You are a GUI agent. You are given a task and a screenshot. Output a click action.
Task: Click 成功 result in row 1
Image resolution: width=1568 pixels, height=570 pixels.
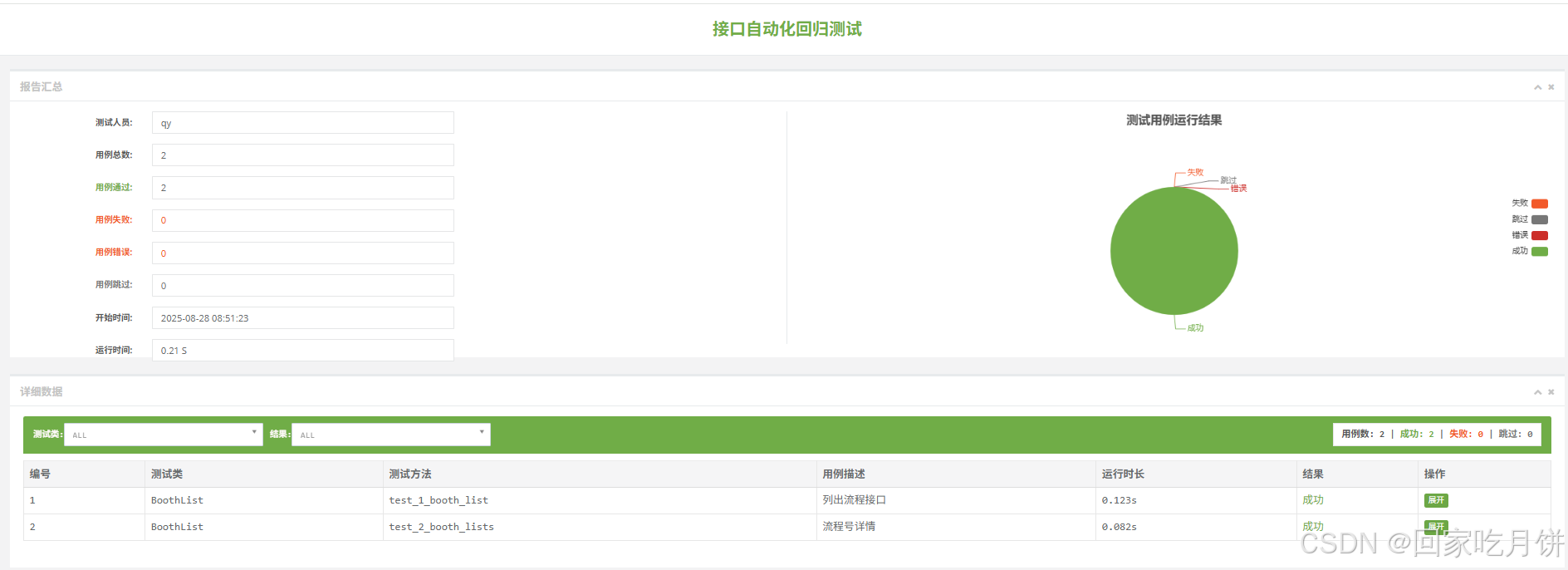pos(1313,500)
